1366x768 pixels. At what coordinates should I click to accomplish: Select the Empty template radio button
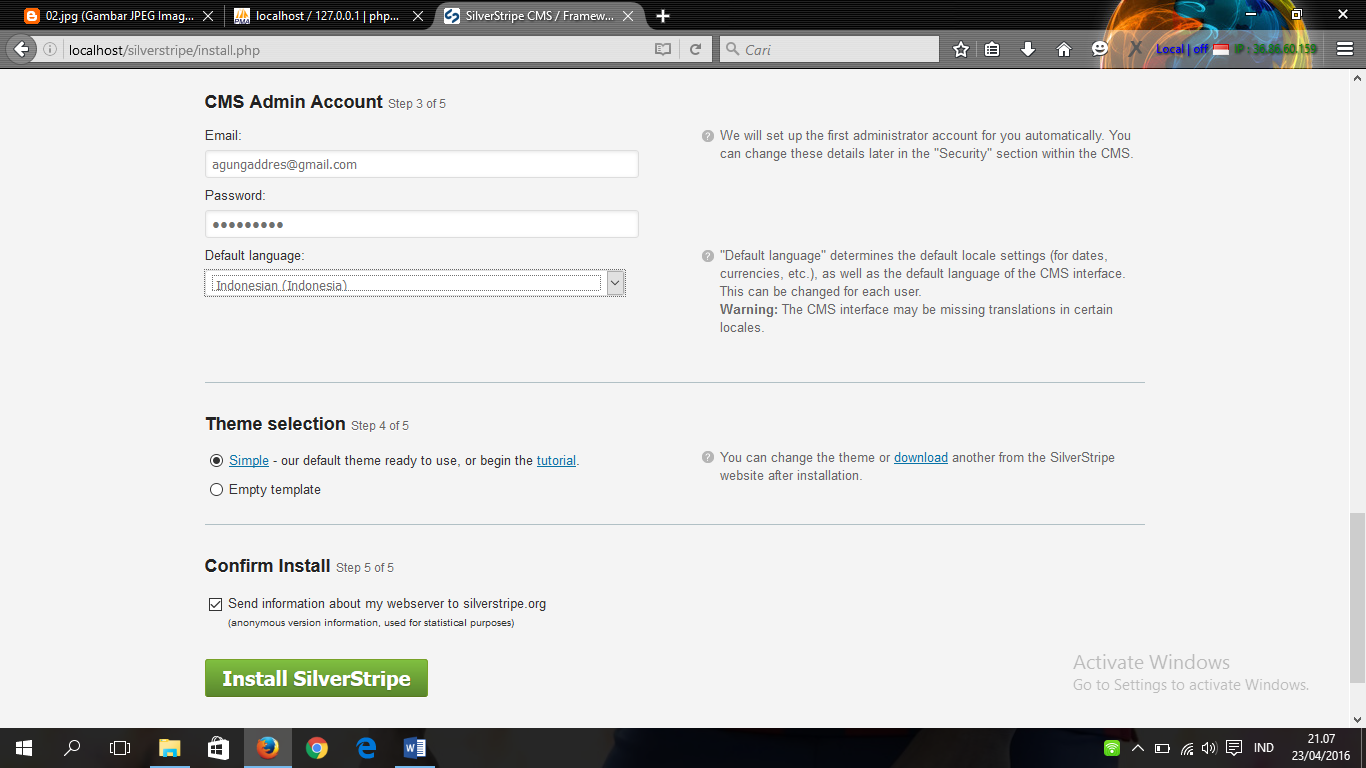pos(216,490)
